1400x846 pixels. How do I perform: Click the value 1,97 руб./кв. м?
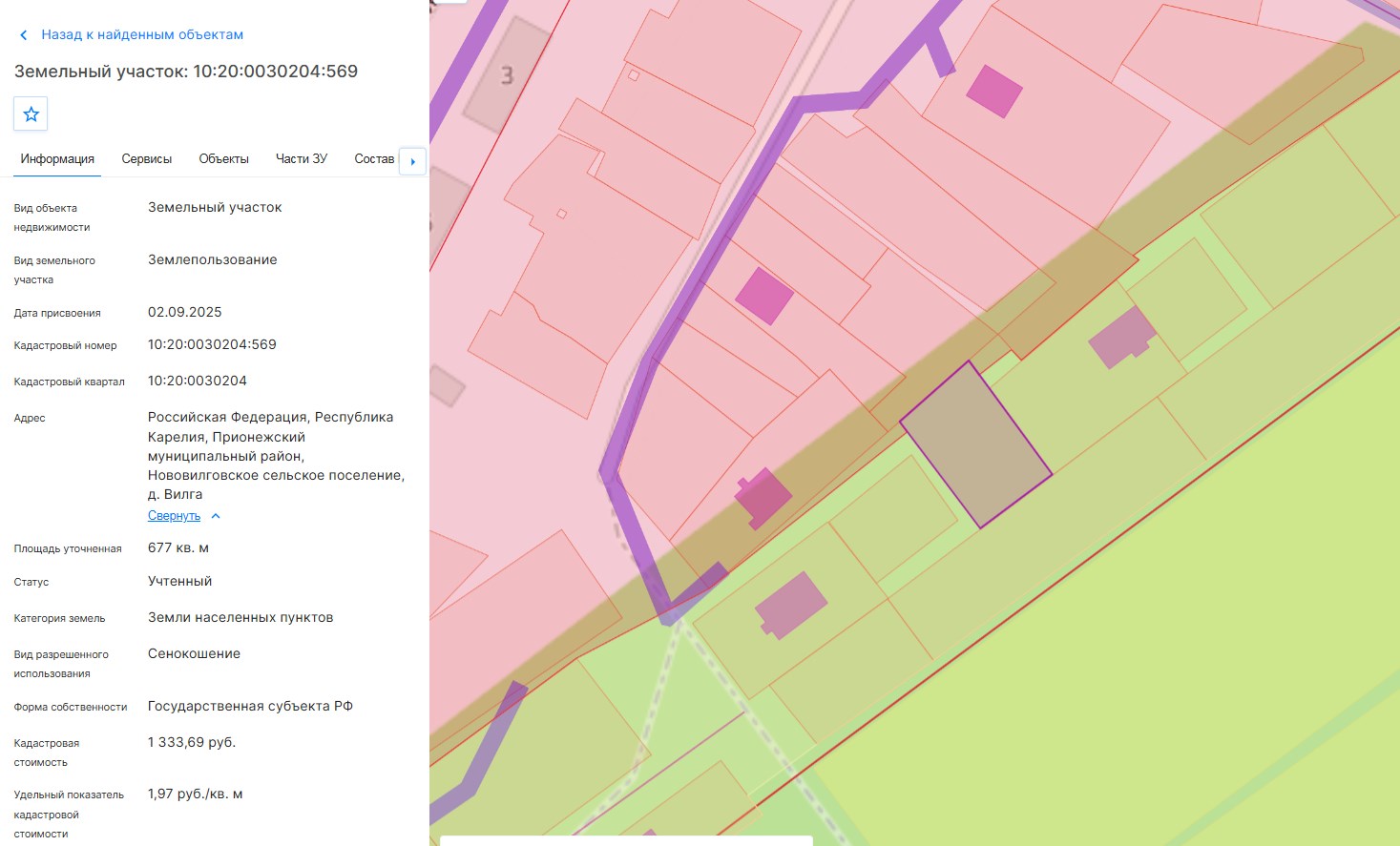point(196,794)
